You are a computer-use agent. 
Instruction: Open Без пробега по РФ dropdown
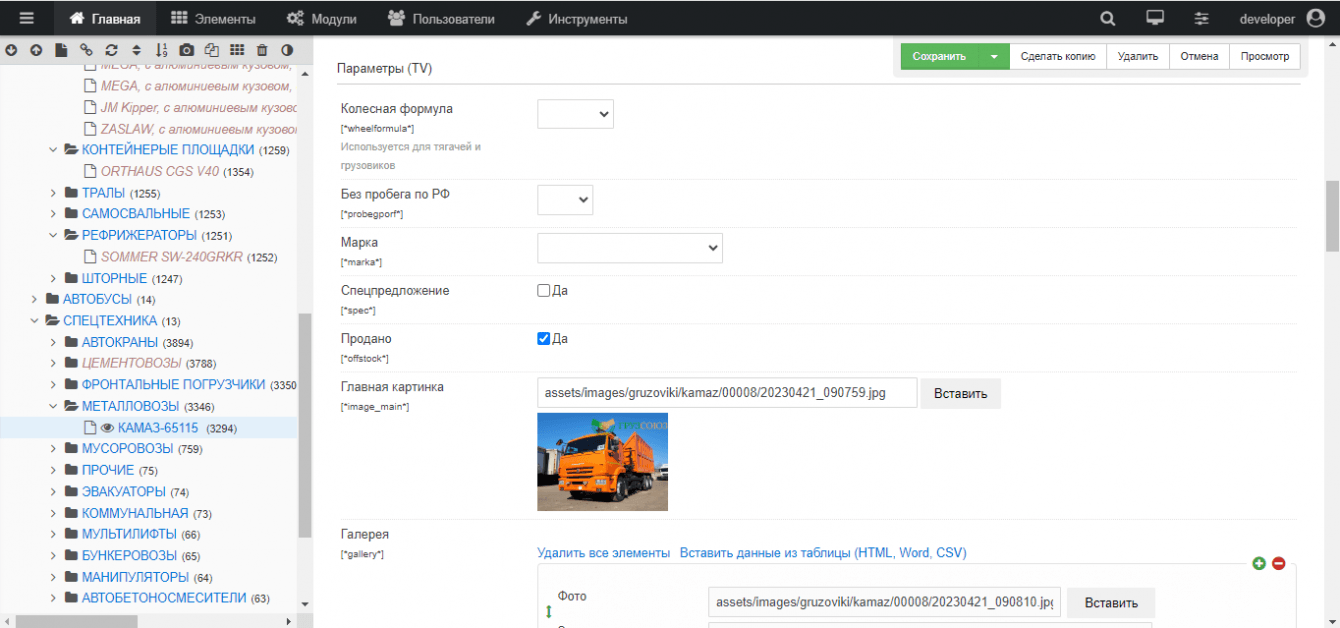click(x=565, y=200)
